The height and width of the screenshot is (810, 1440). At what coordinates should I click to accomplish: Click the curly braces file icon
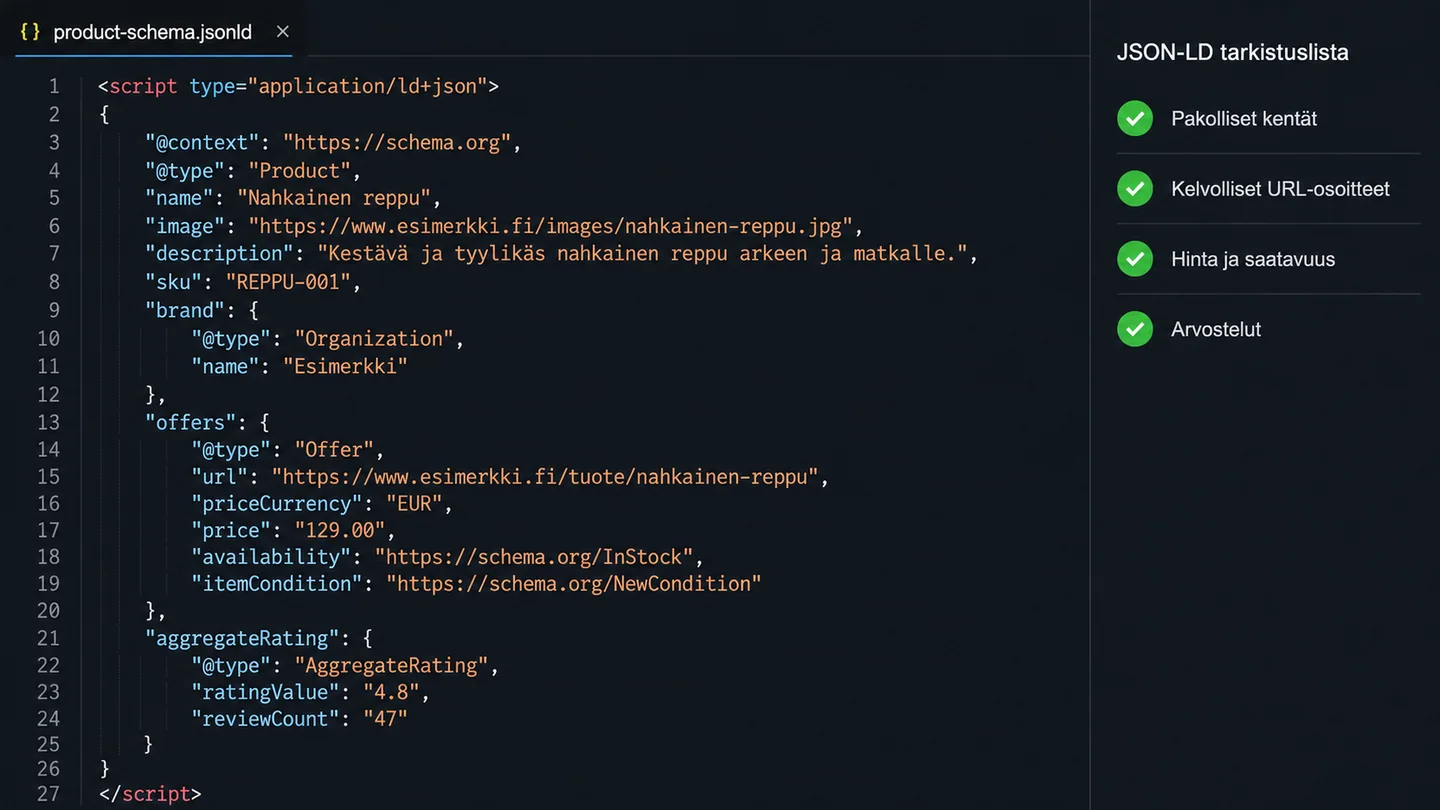(x=31, y=32)
